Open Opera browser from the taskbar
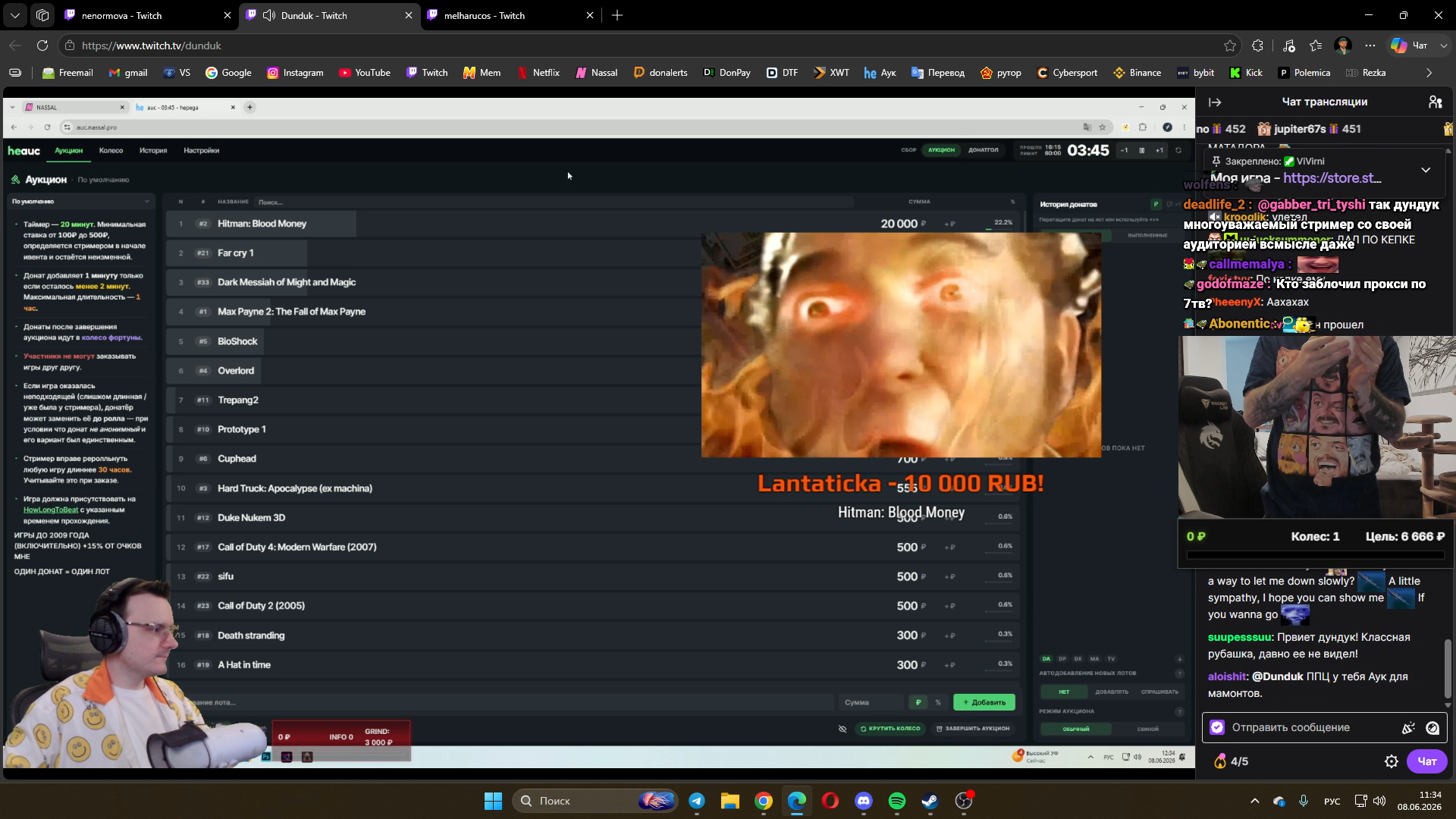The height and width of the screenshot is (819, 1456). (830, 801)
